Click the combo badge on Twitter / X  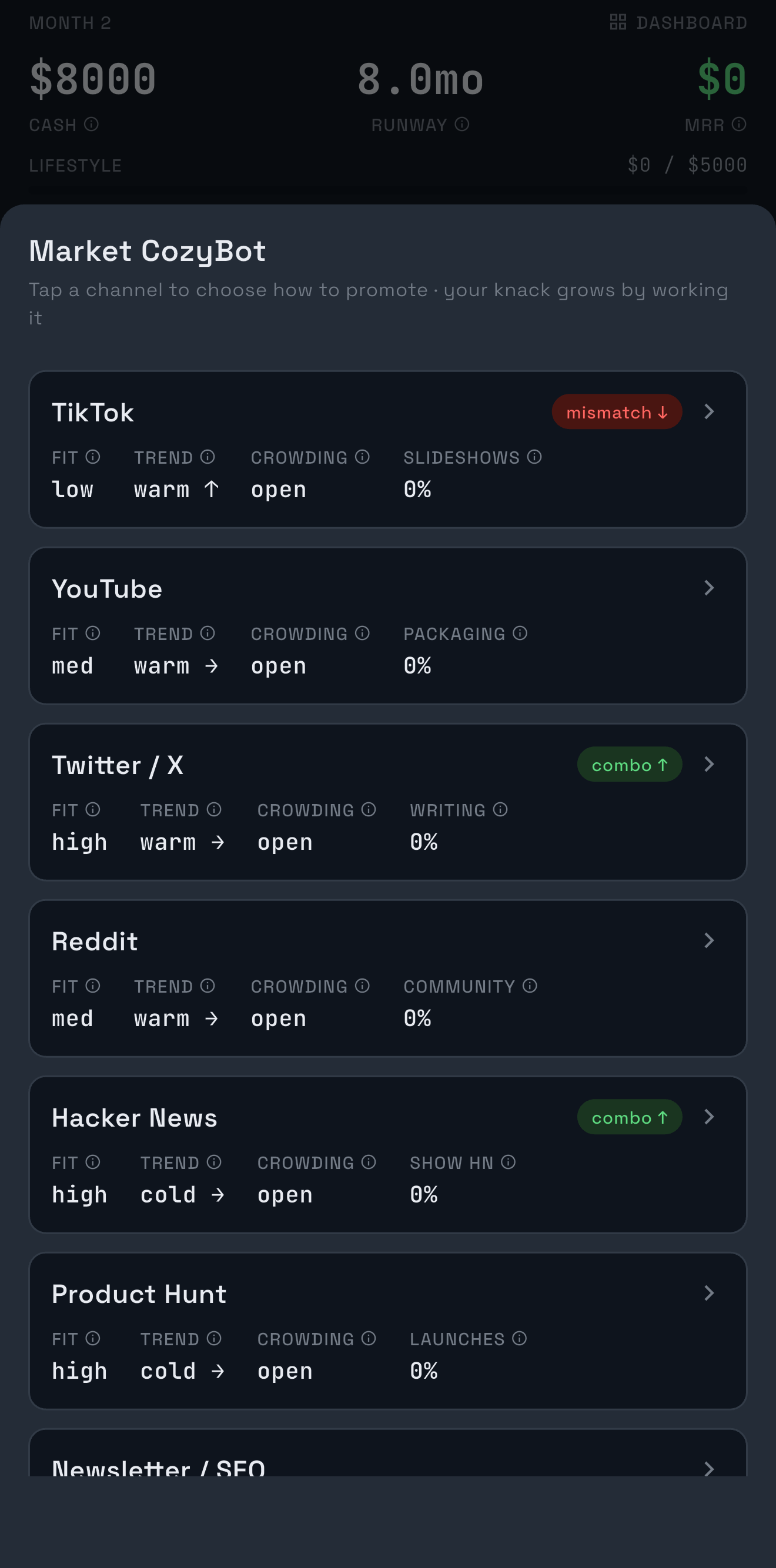629,765
